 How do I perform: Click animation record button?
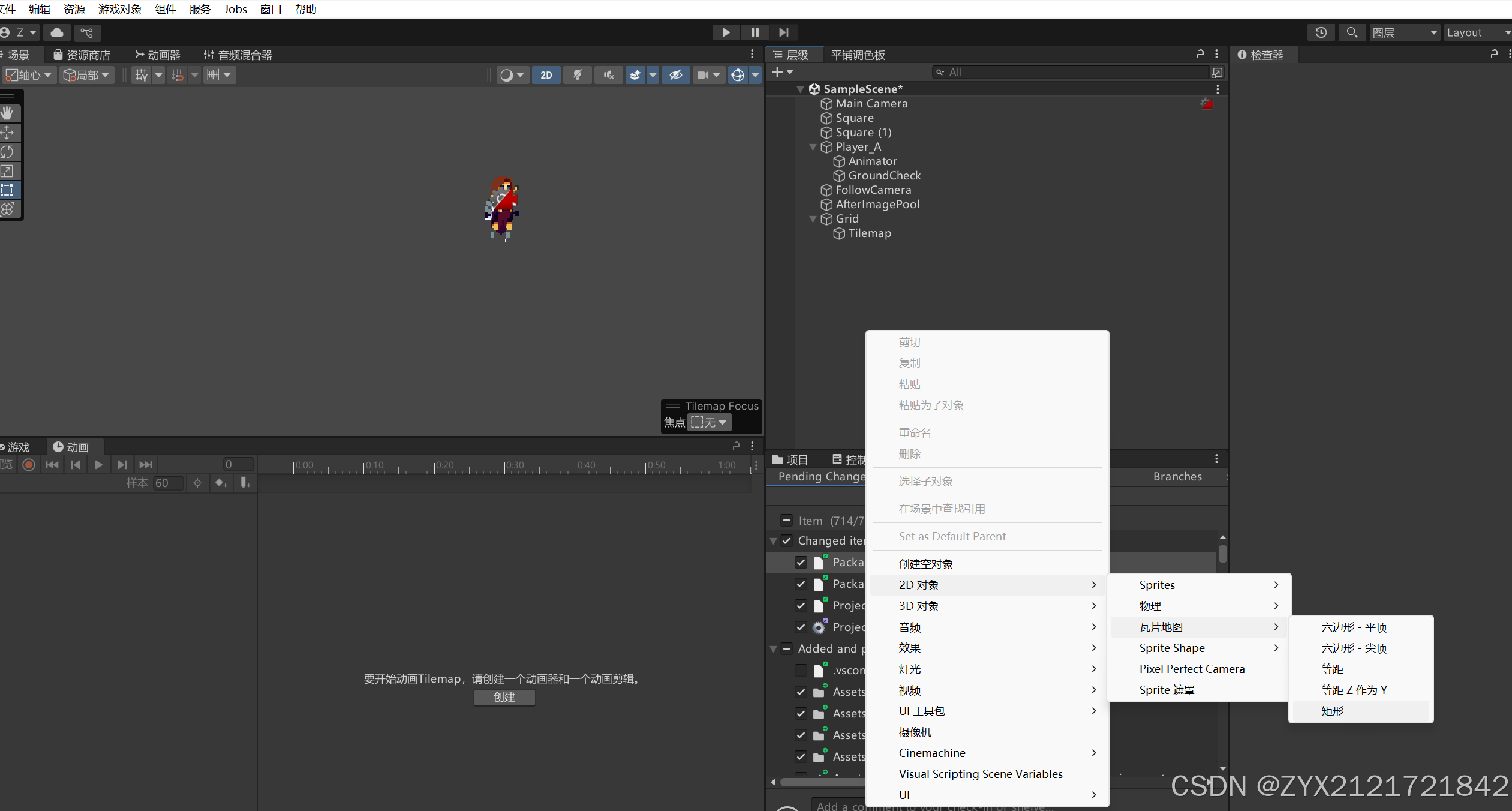[x=28, y=465]
